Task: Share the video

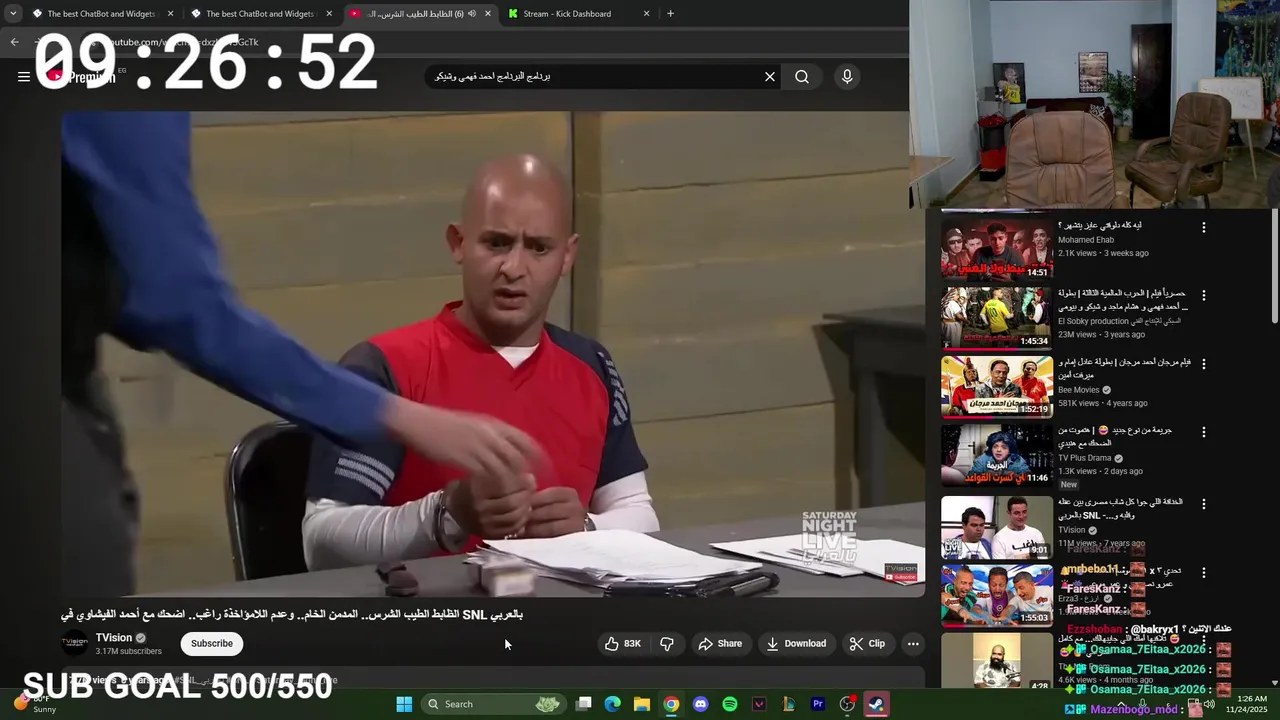Action: [720, 644]
